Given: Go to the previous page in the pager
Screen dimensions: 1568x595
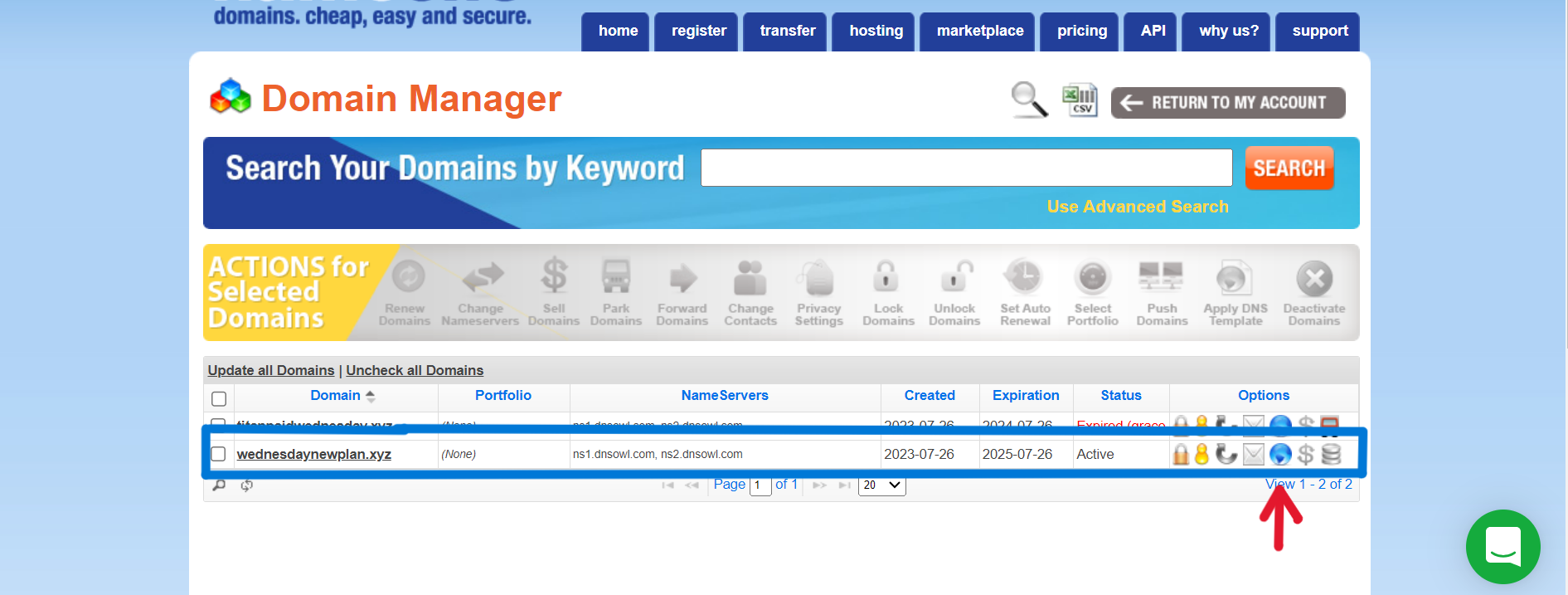Looking at the screenshot, I should 692,485.
